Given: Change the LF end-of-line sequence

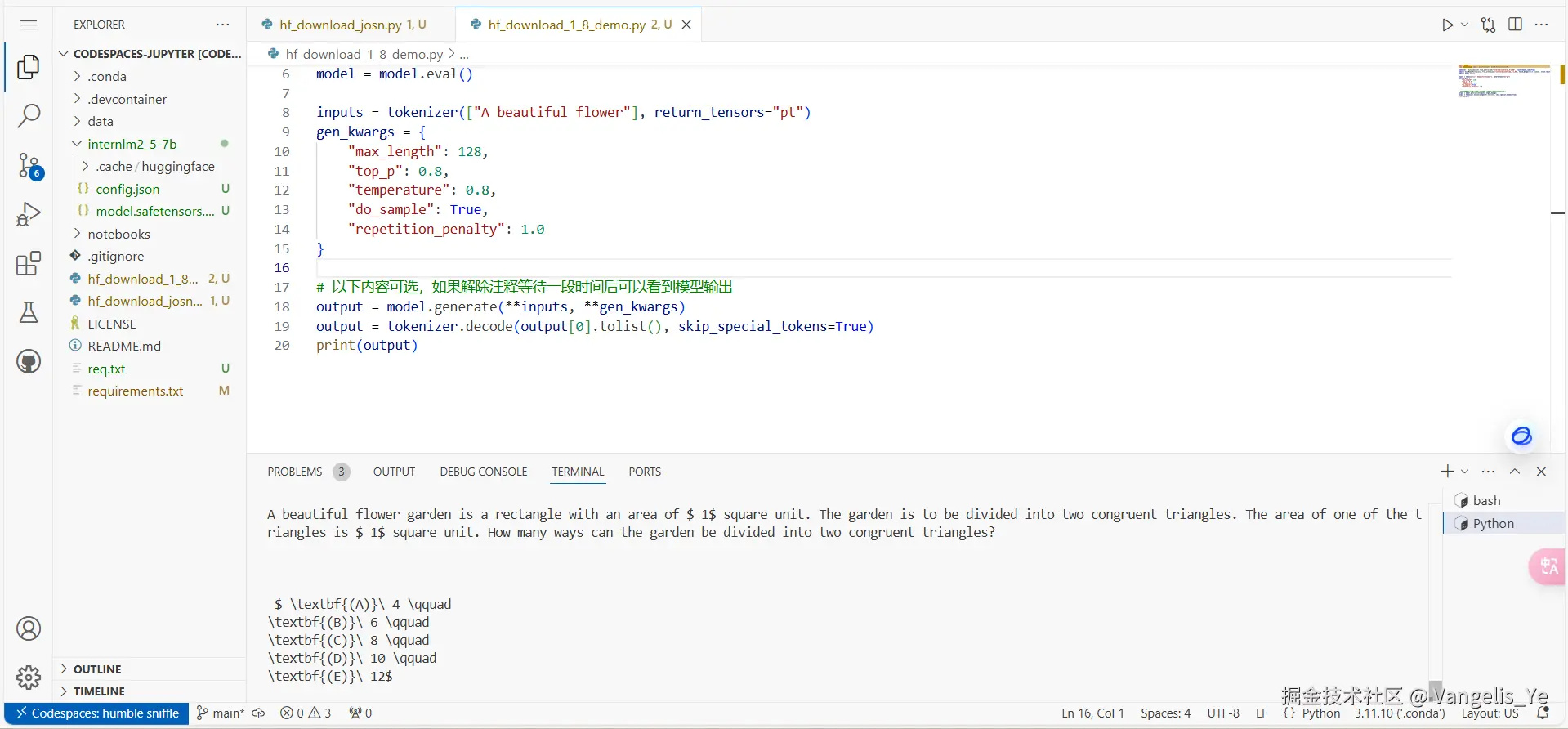Looking at the screenshot, I should [x=1262, y=713].
